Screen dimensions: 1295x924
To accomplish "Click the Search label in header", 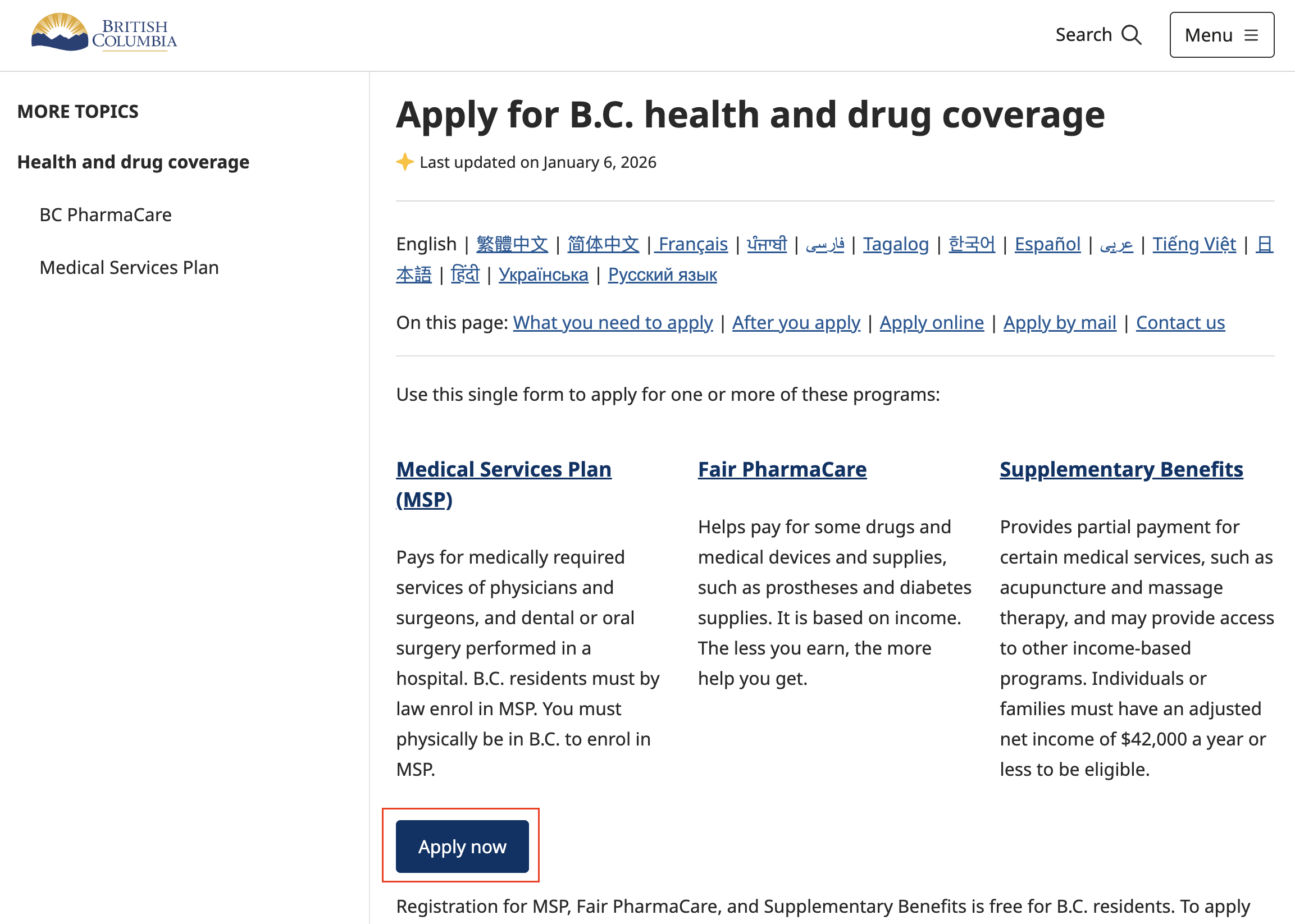I will (1083, 35).
